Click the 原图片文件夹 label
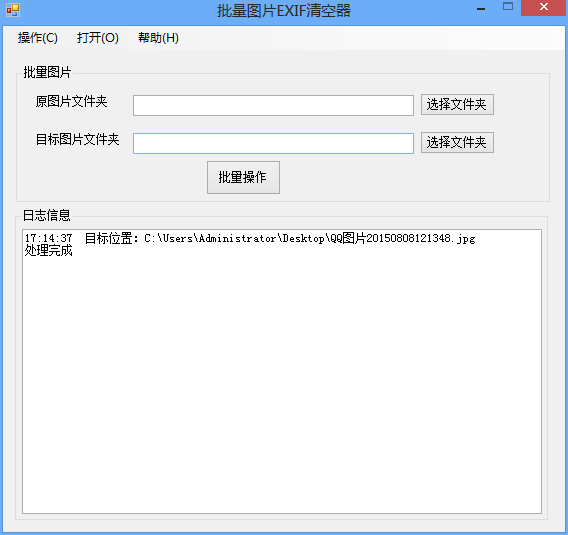 (x=71, y=101)
